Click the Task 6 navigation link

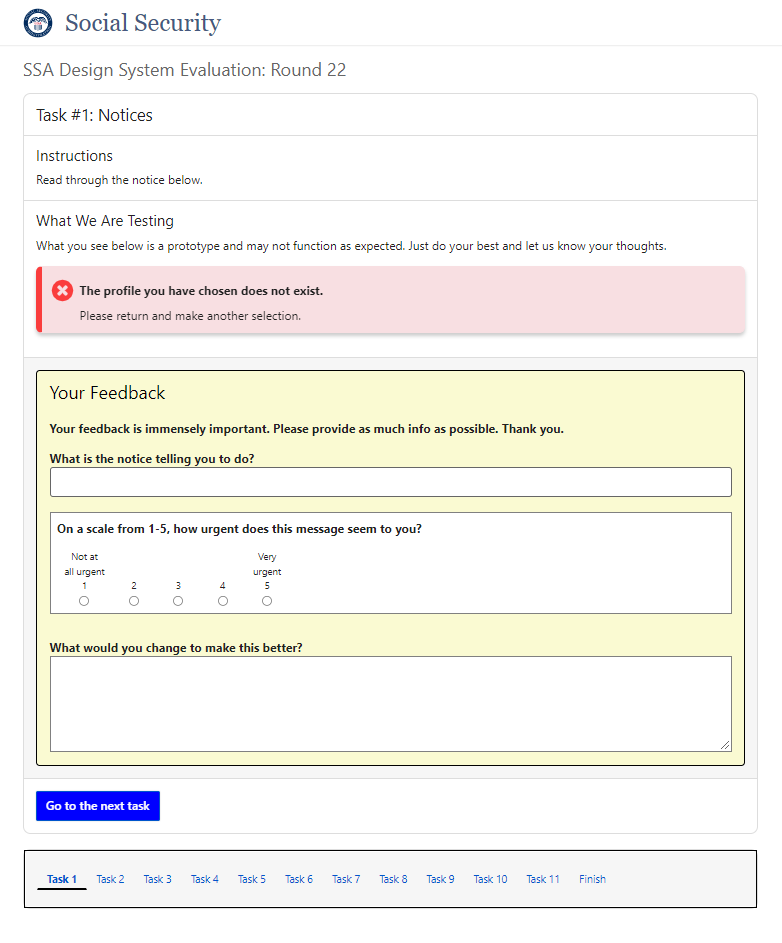[x=299, y=879]
